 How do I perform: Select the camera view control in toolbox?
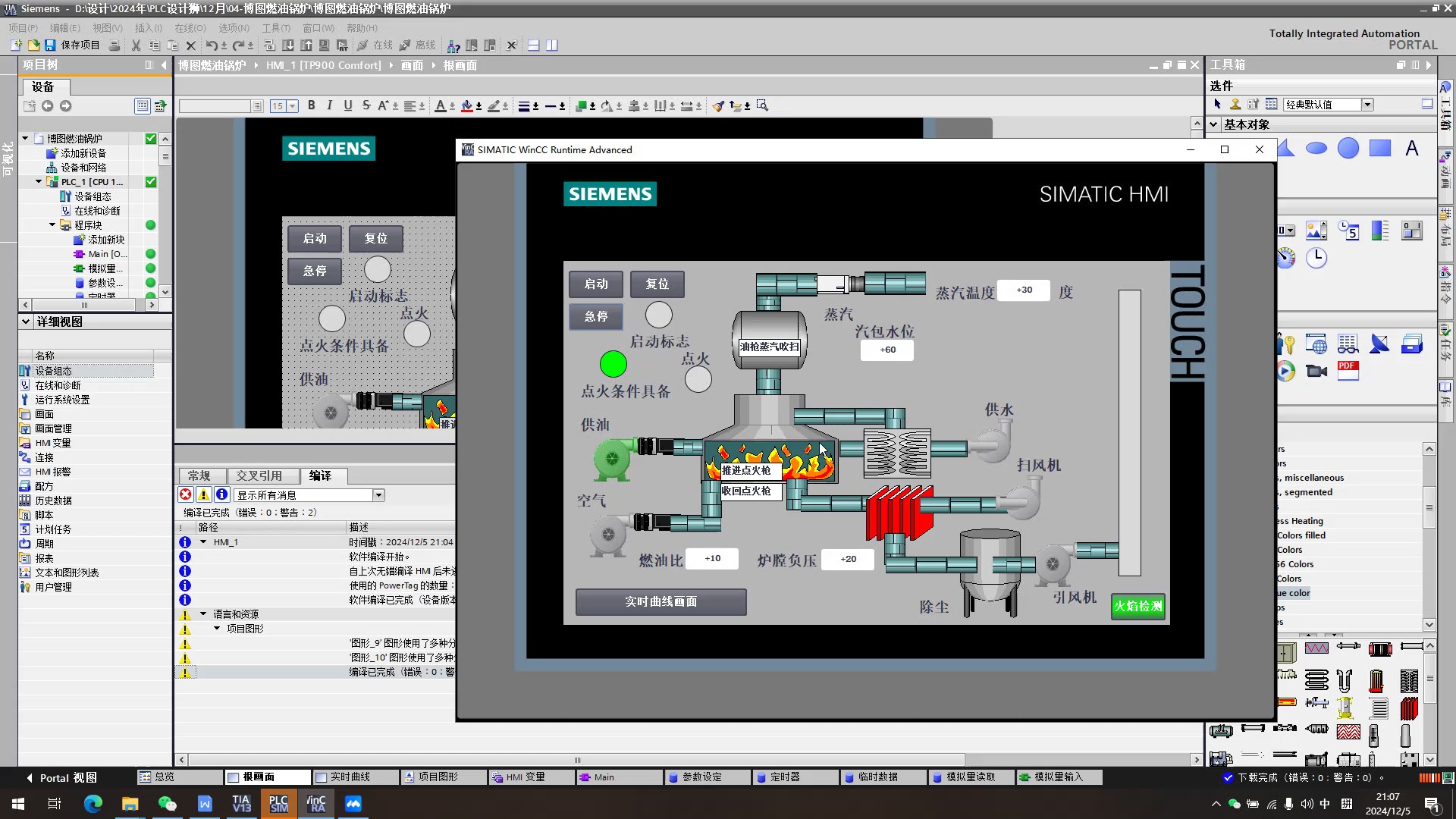tap(1316, 371)
